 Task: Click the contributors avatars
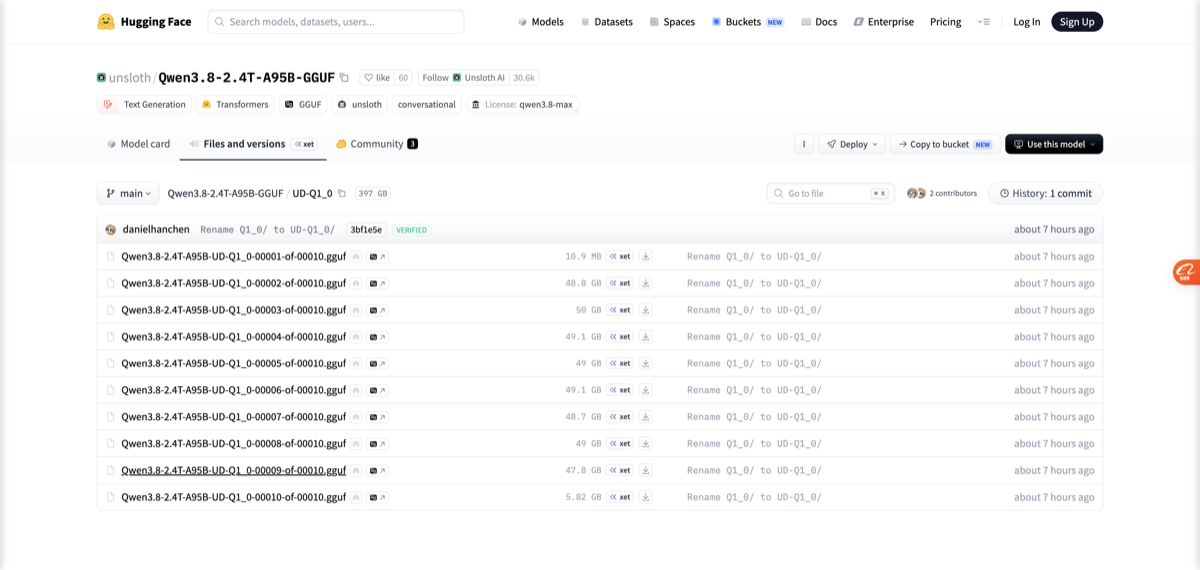[916, 193]
